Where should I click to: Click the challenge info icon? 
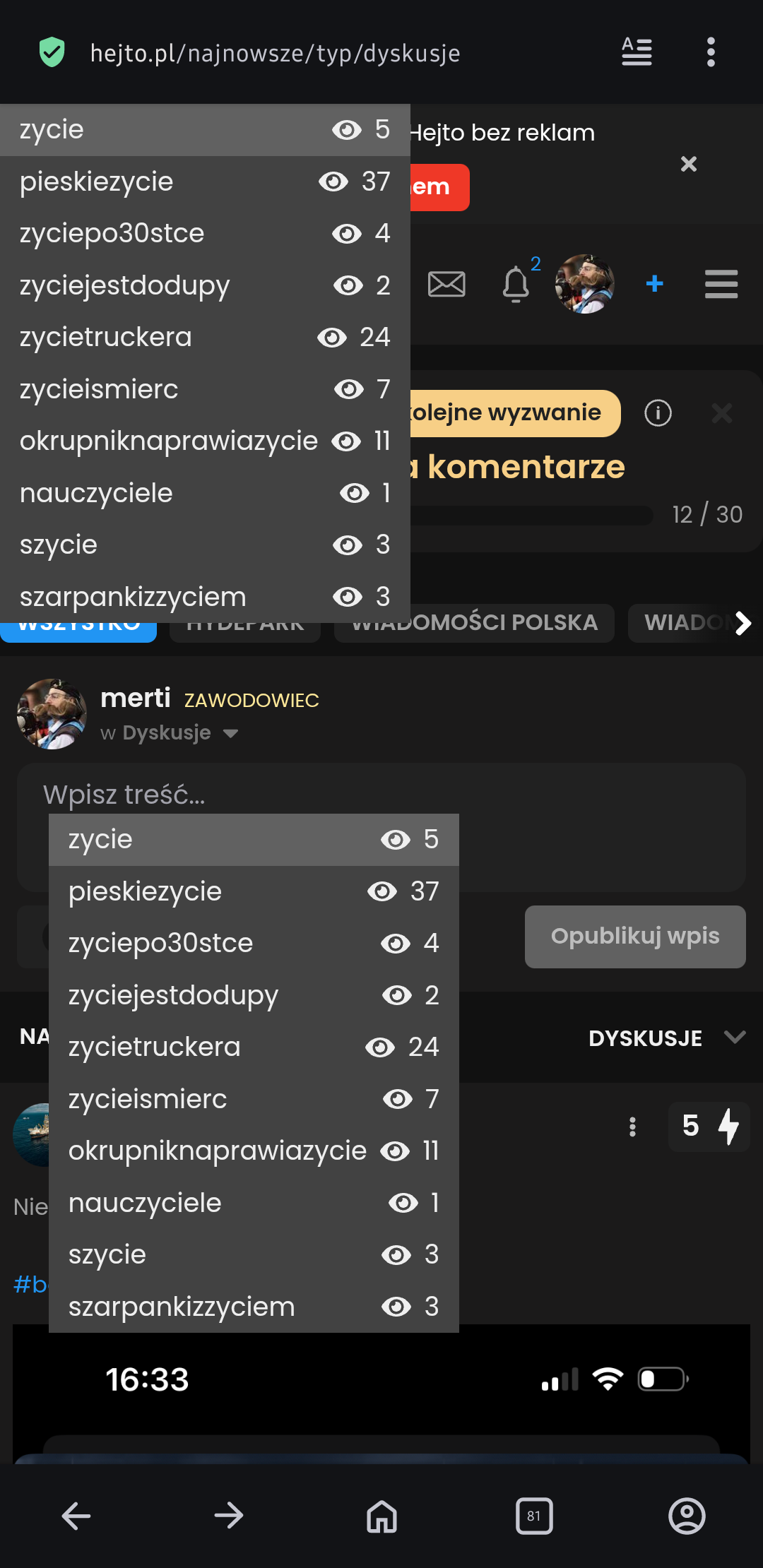tap(658, 412)
